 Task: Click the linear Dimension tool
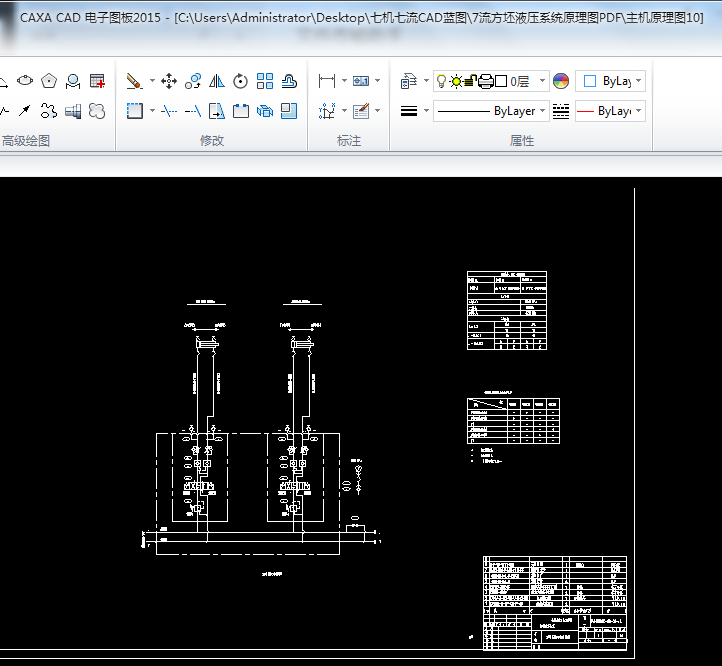tap(326, 81)
